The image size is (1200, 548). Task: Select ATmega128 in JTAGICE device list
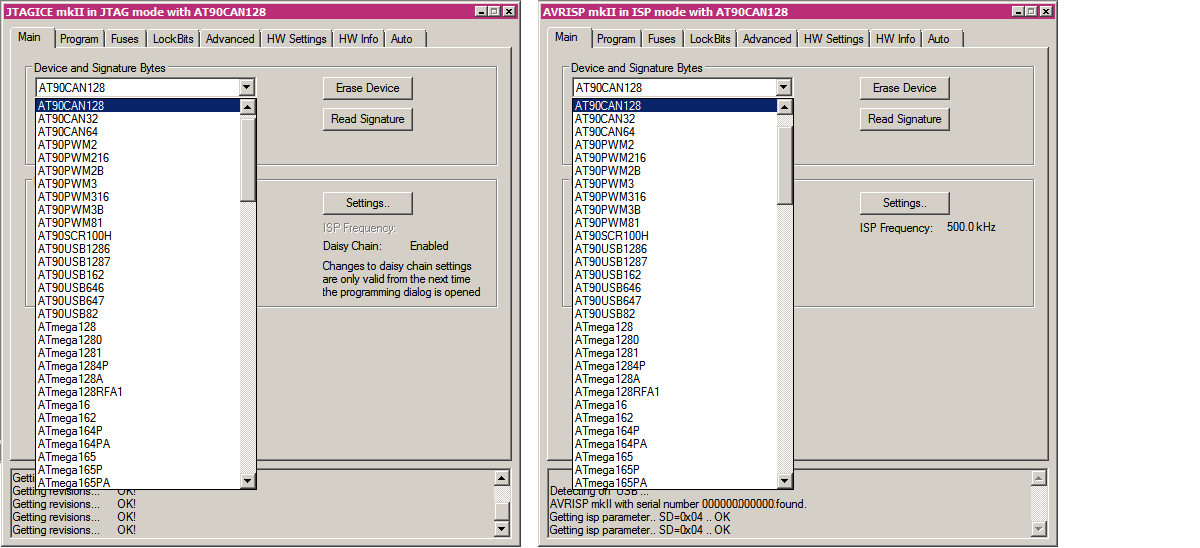[x=138, y=327]
